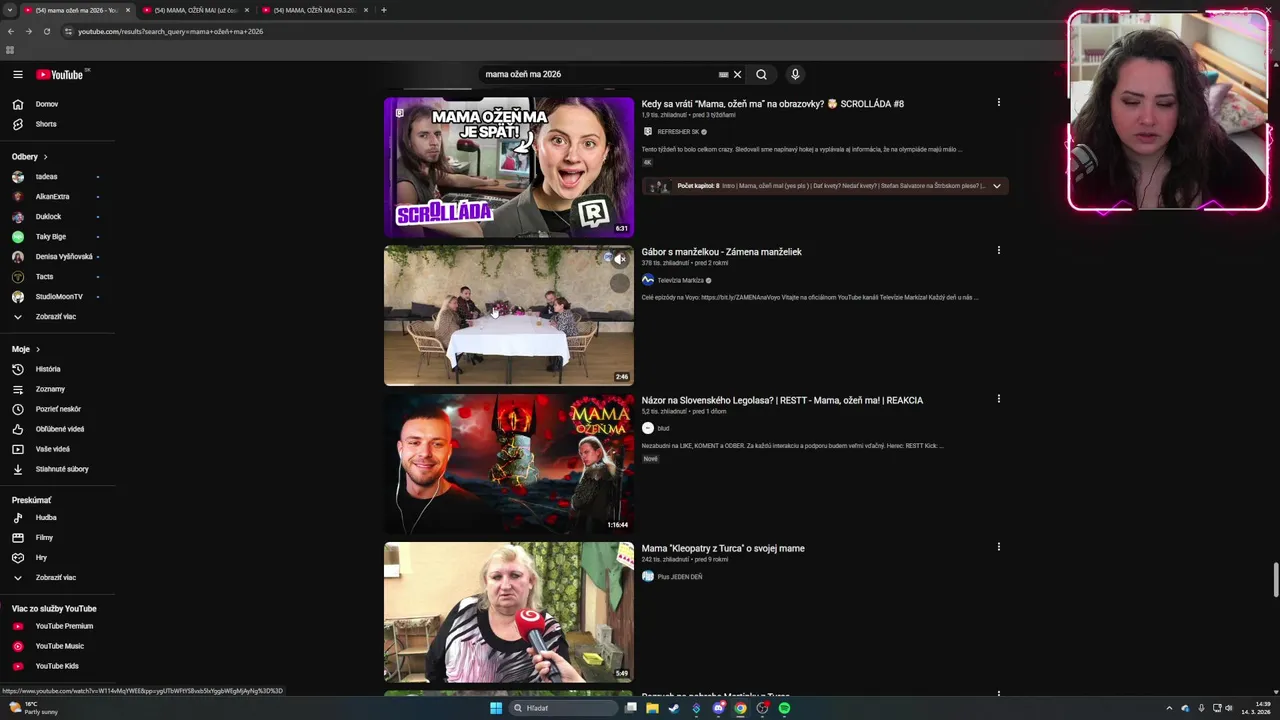Open the História page
The width and height of the screenshot is (1280, 720).
[48, 369]
